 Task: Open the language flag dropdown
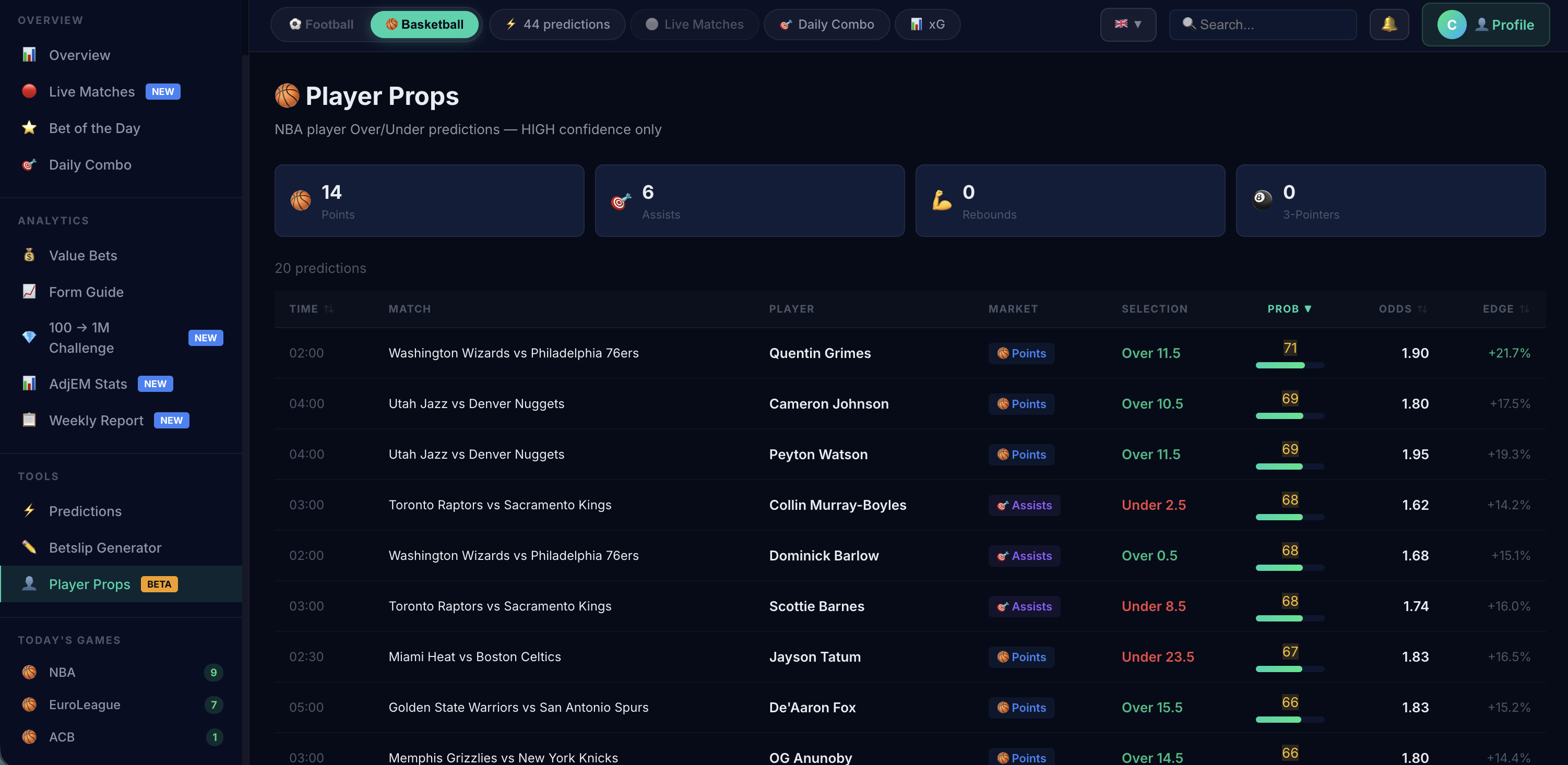[1127, 25]
